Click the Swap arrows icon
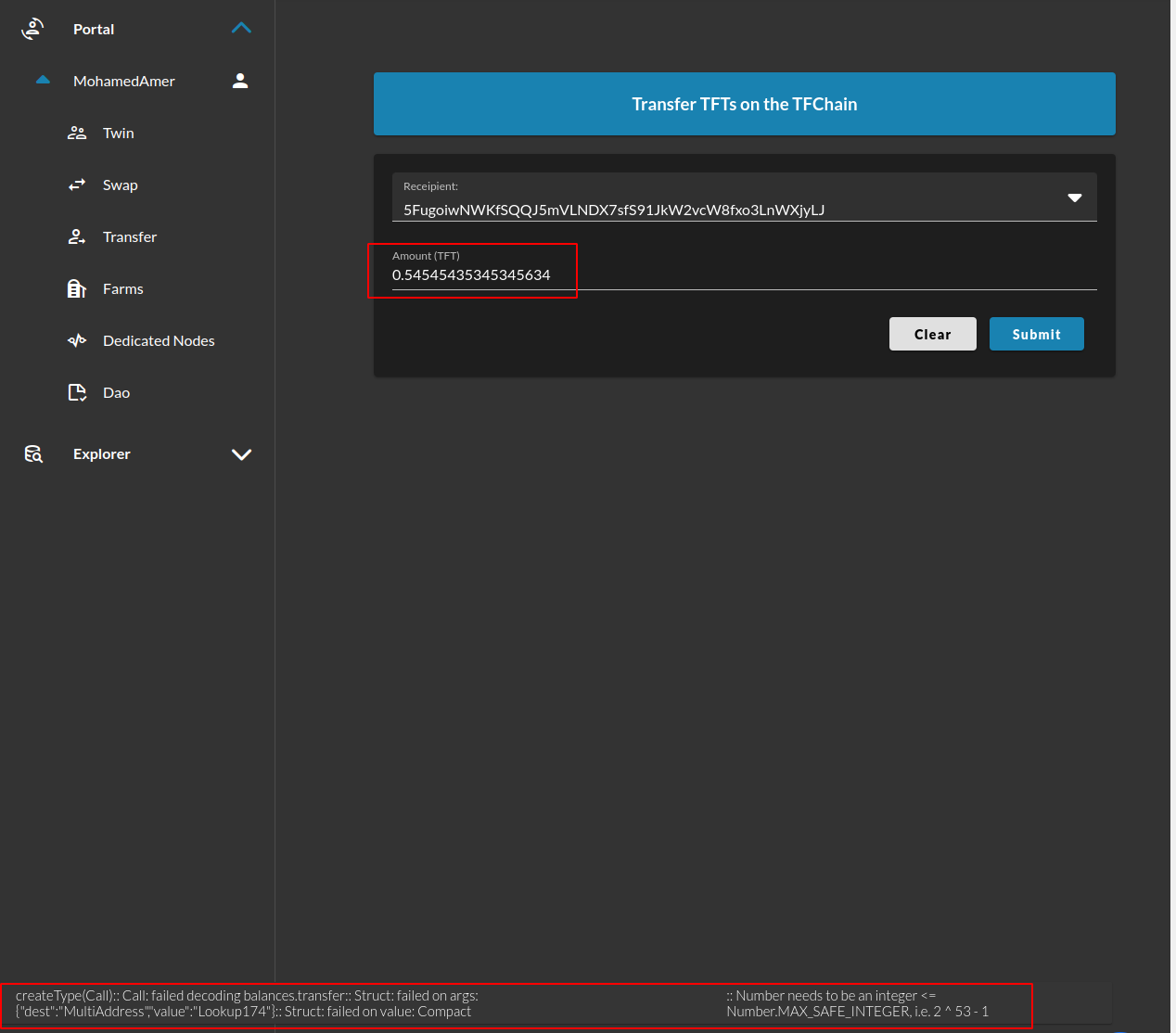 click(x=77, y=185)
